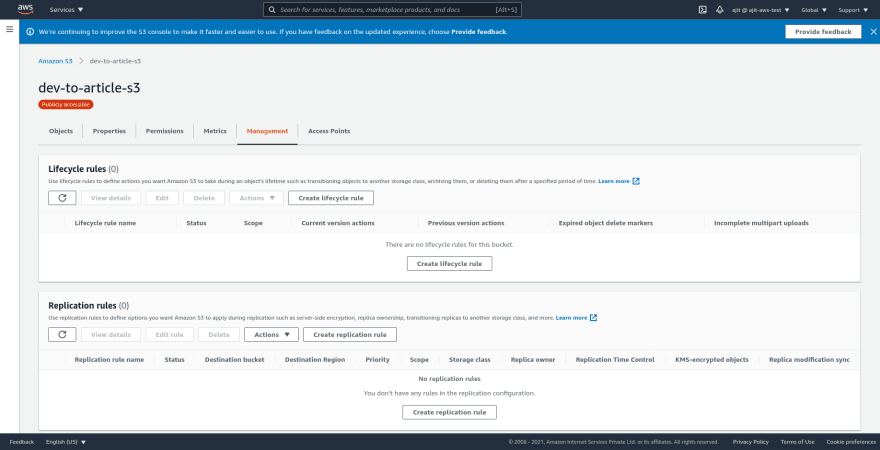This screenshot has height=450, width=880.
Task: Click the lifecycle Edit button
Action: point(162,198)
